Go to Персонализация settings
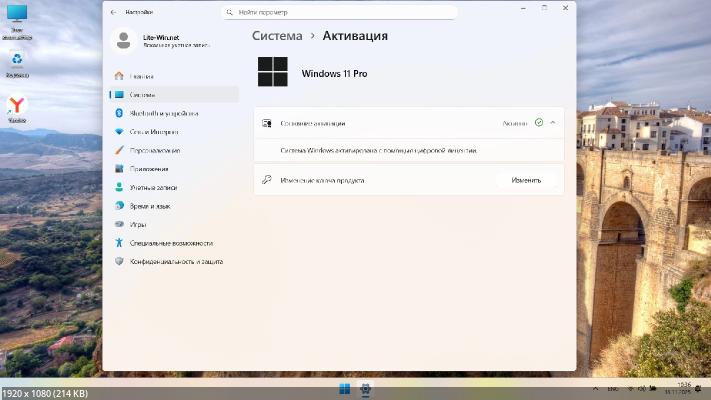This screenshot has width=711, height=400. pos(154,150)
